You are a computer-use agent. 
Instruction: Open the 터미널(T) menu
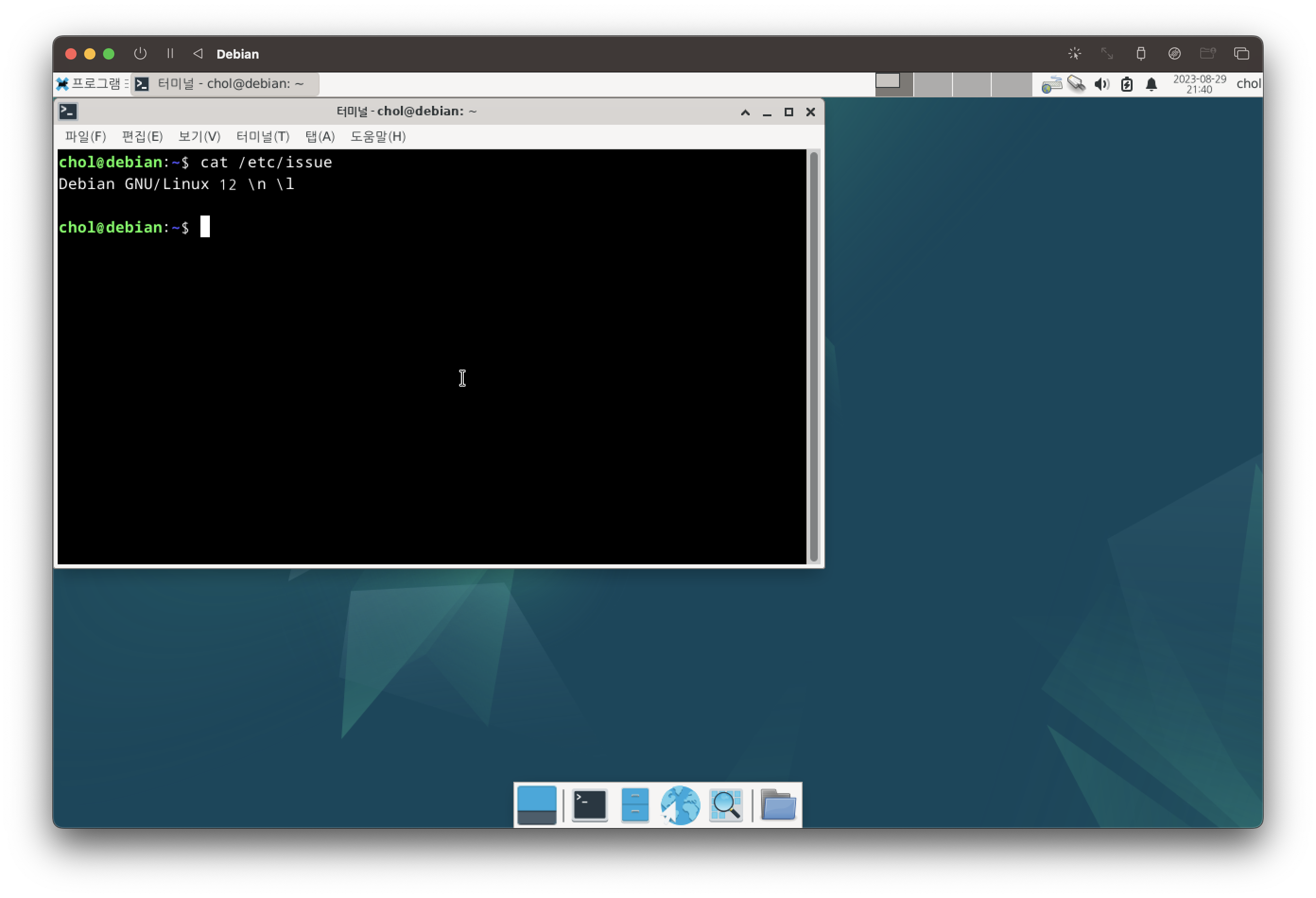[262, 137]
